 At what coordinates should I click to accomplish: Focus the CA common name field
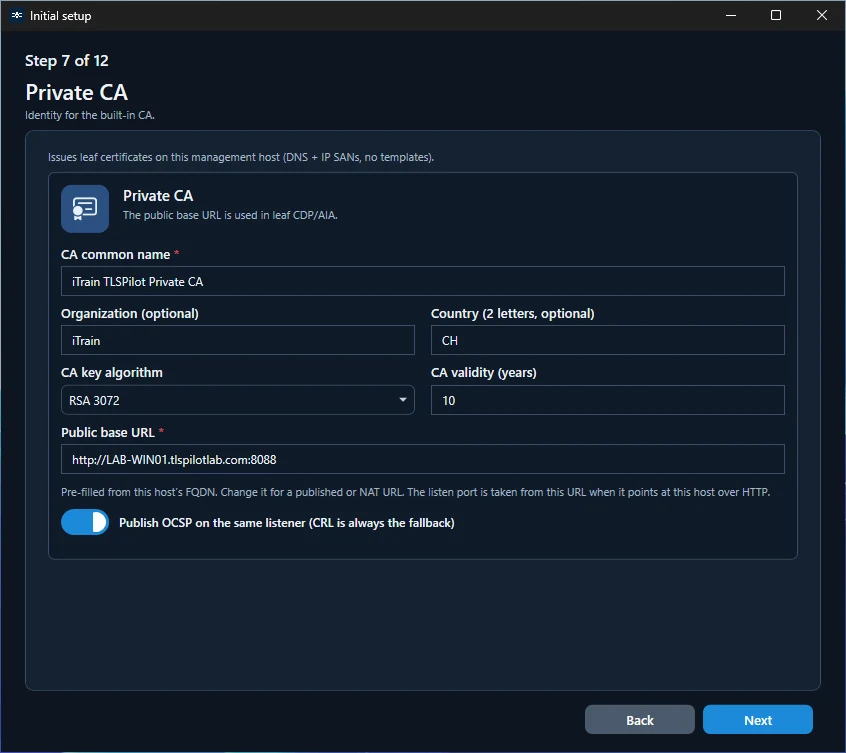click(422, 281)
